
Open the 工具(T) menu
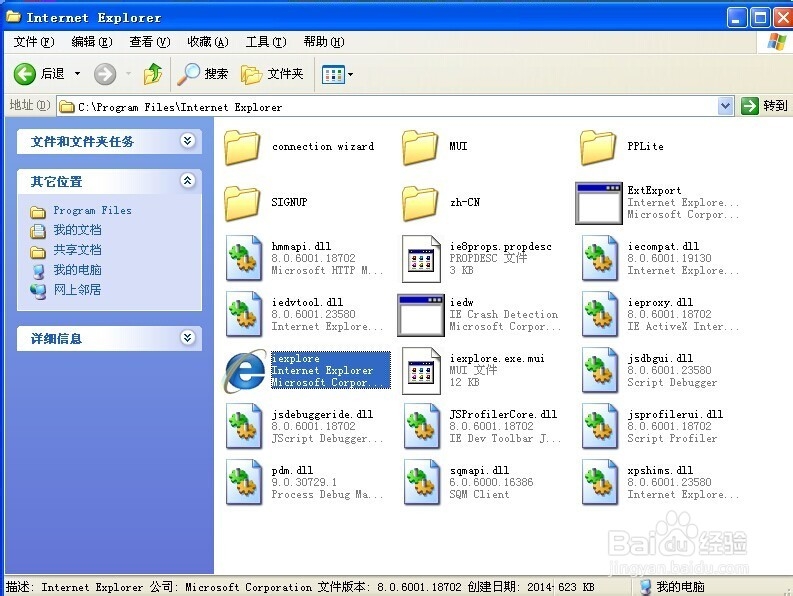tap(266, 42)
